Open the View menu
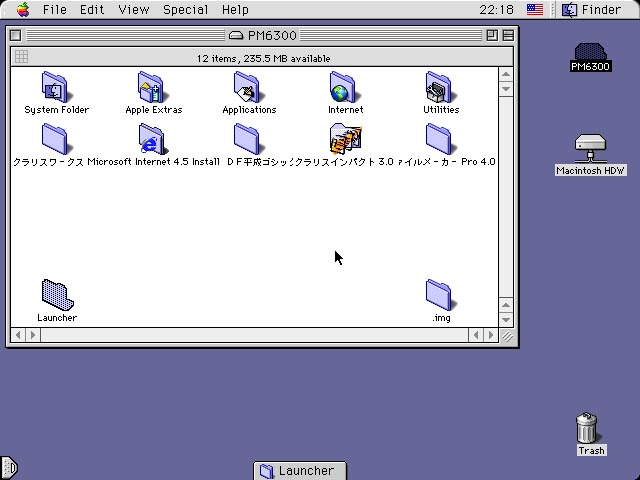This screenshot has height=480, width=640. pos(133,9)
